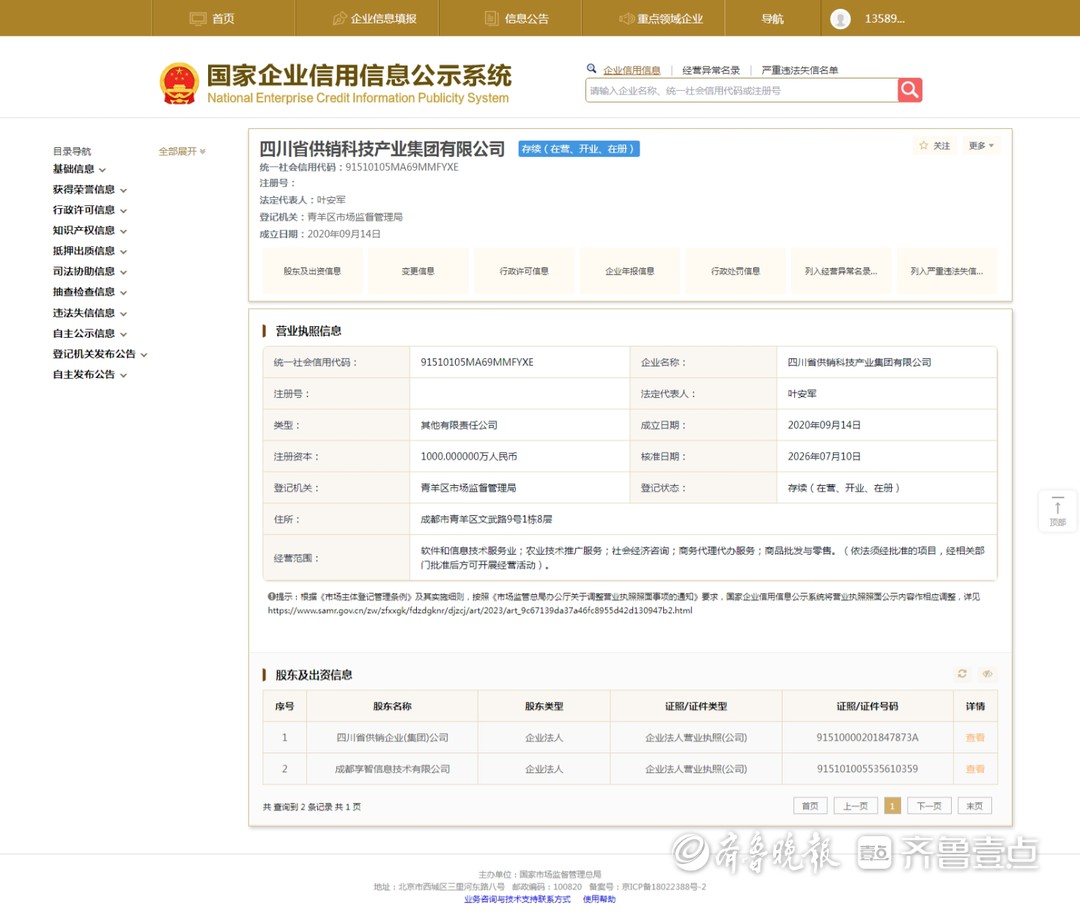Click the 股东名称 column header
Viewport: 1080px width, 918px height.
click(392, 706)
